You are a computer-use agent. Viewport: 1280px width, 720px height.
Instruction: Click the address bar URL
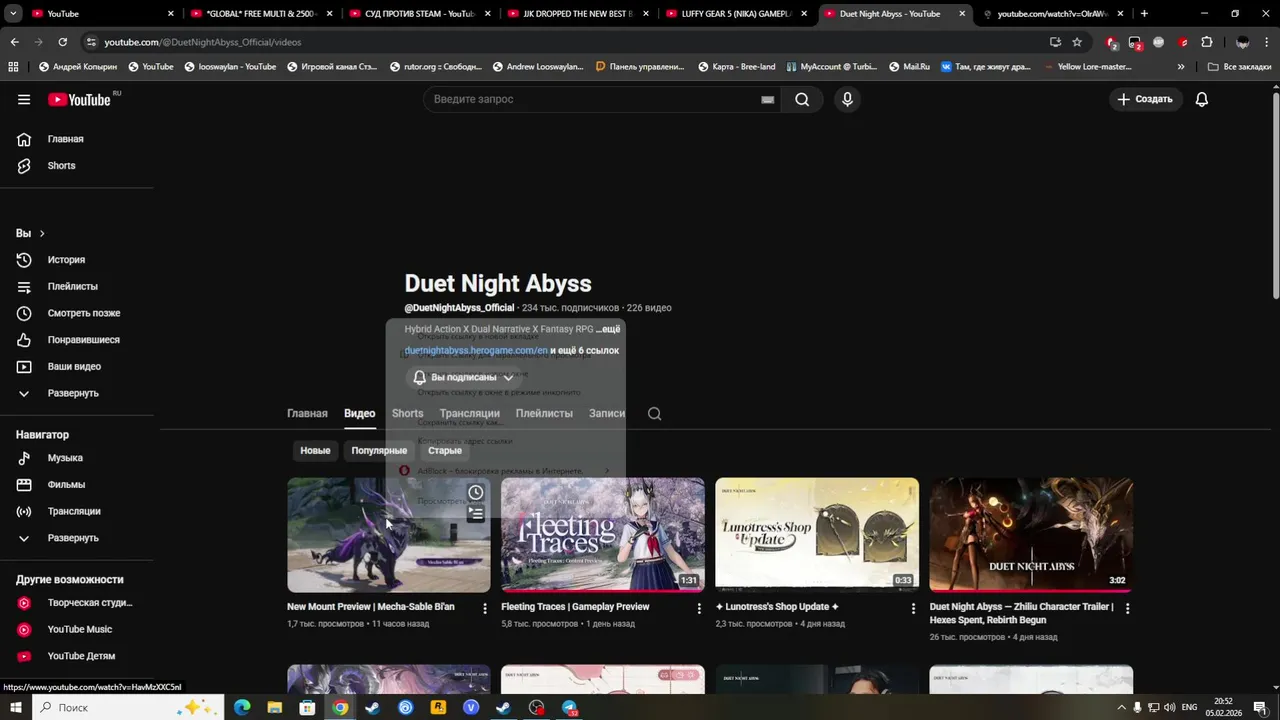[202, 42]
